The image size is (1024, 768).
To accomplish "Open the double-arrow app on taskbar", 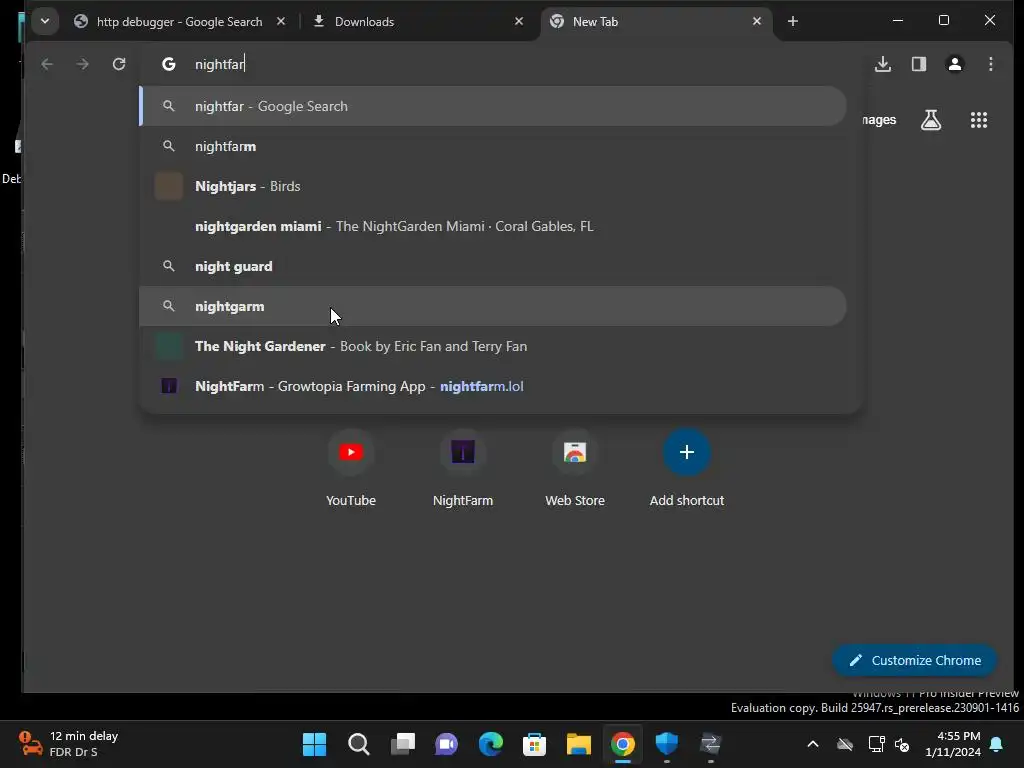I will 711,744.
